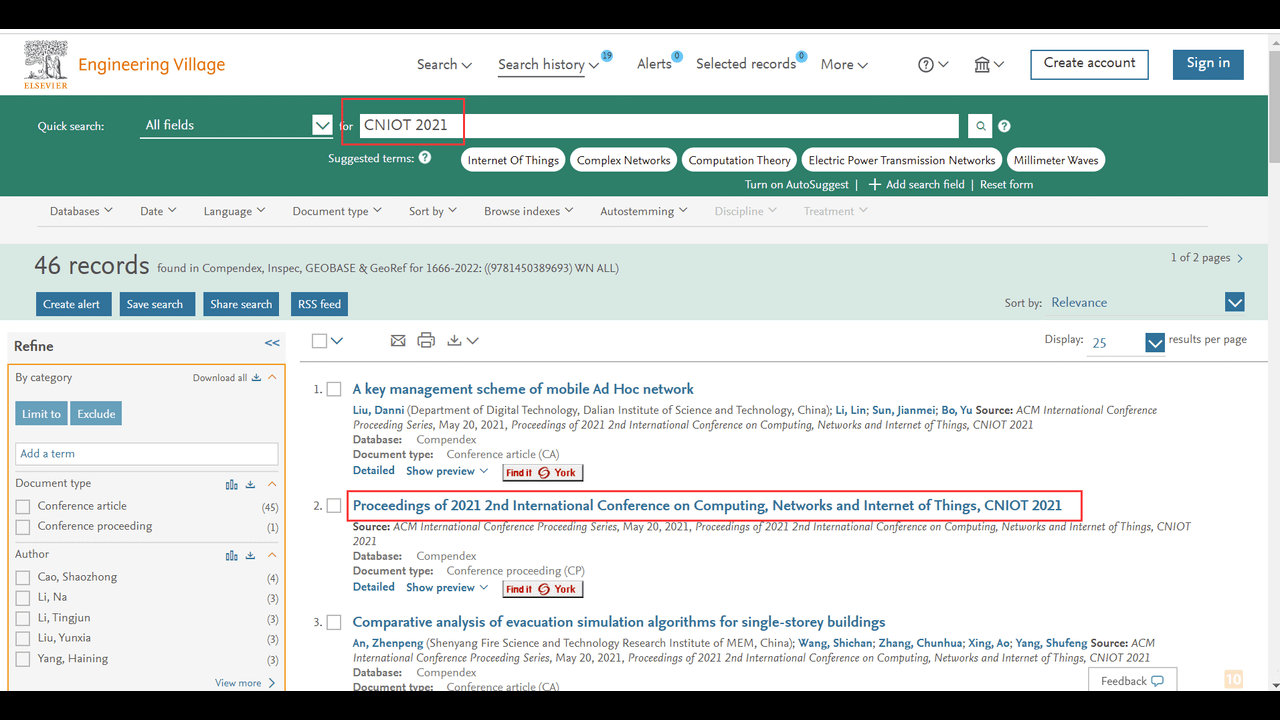Check the Conference proceeding filter
This screenshot has height=720, width=1280.
(x=23, y=527)
